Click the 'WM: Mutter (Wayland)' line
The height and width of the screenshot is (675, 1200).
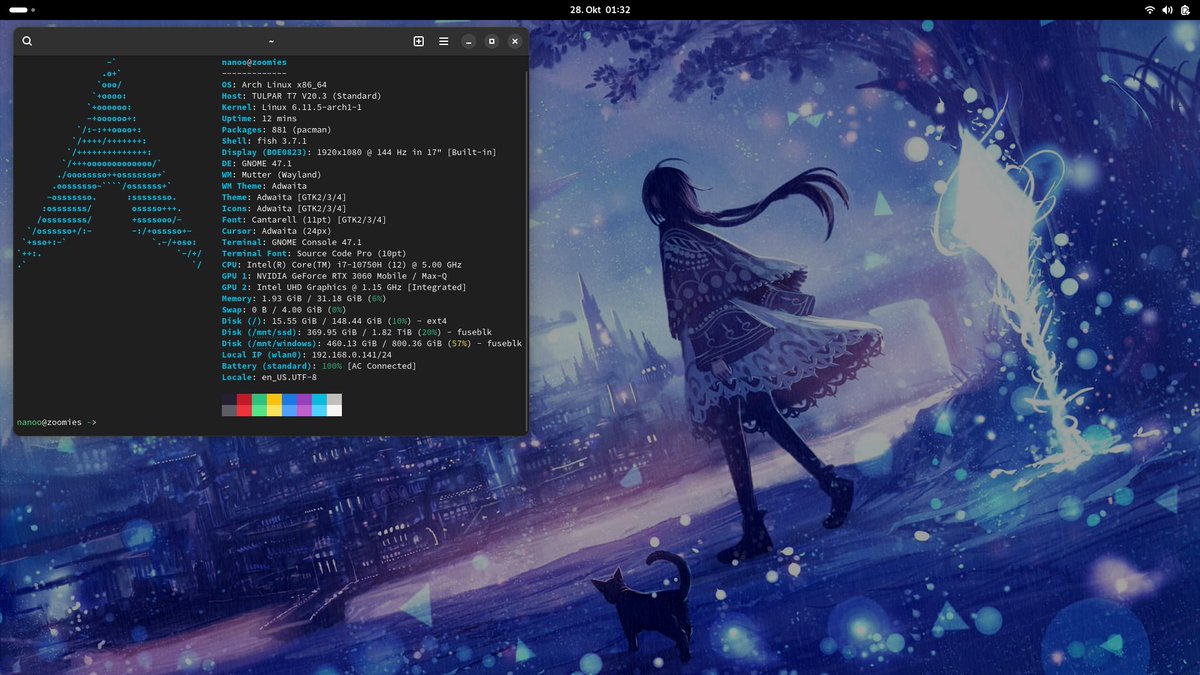tap(271, 175)
